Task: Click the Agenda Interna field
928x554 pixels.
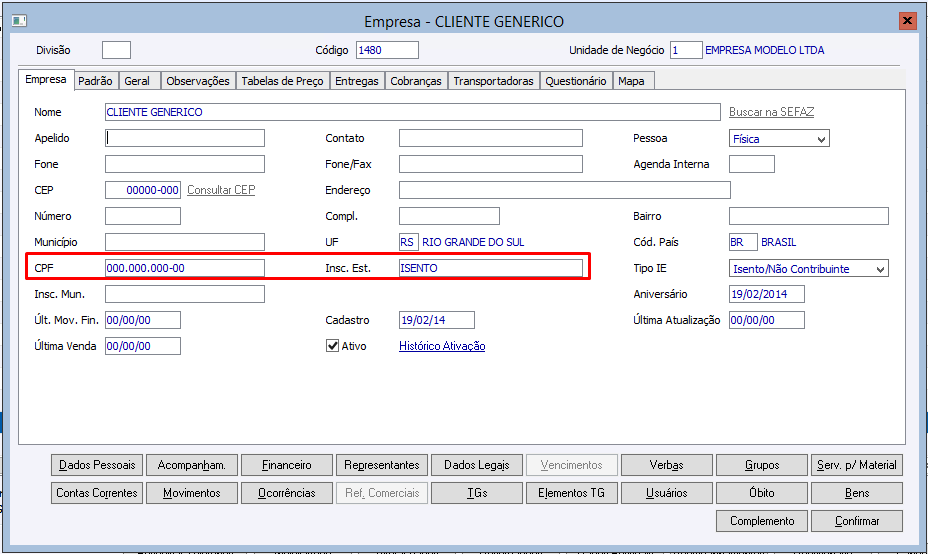Action: pyautogui.click(x=752, y=164)
